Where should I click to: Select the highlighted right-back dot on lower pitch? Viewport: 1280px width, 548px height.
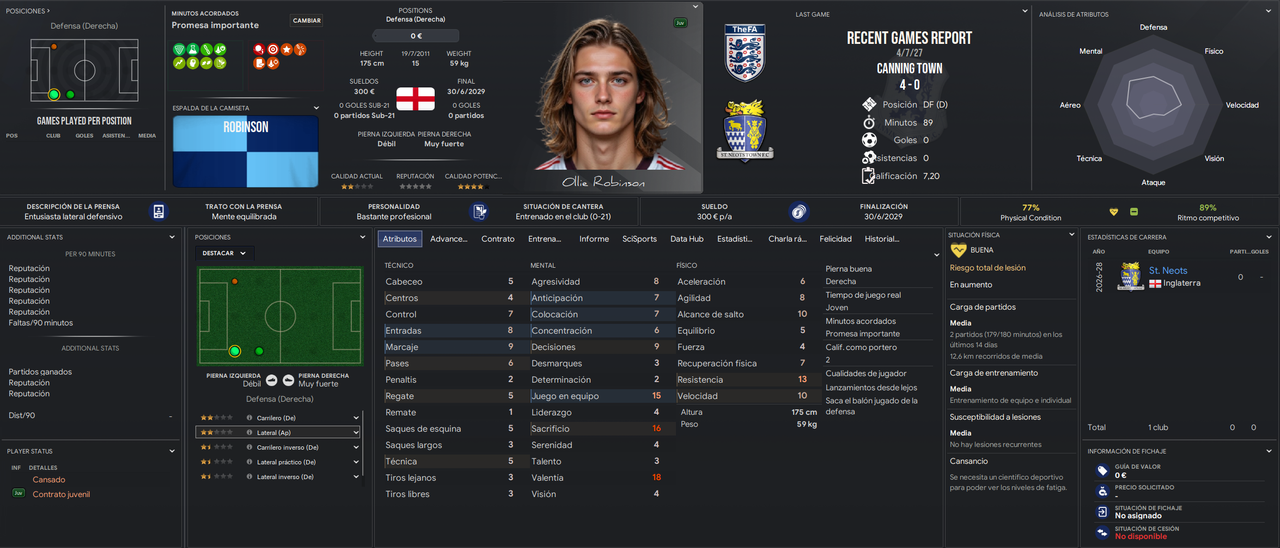point(235,351)
